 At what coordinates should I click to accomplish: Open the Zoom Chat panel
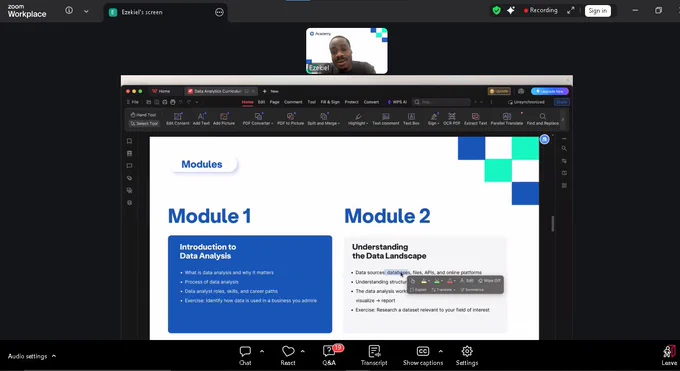point(245,355)
